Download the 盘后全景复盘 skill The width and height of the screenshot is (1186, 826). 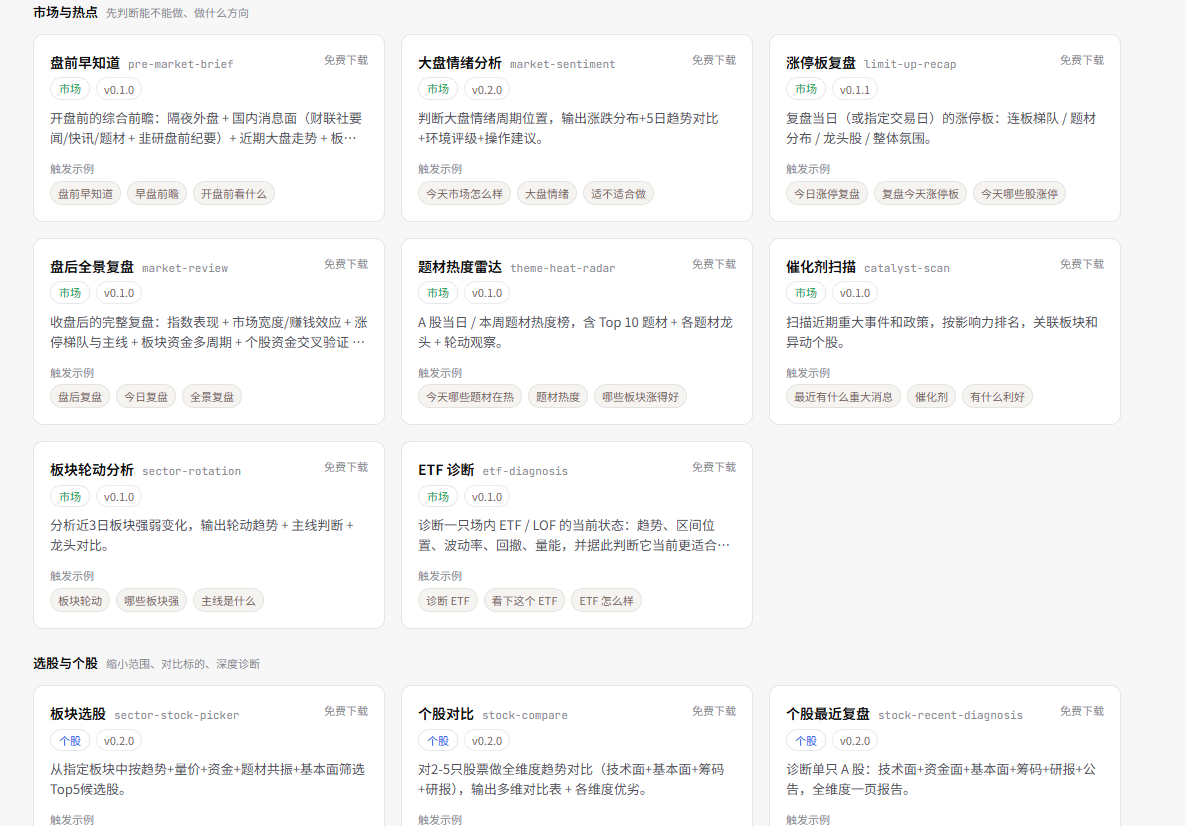coord(346,264)
